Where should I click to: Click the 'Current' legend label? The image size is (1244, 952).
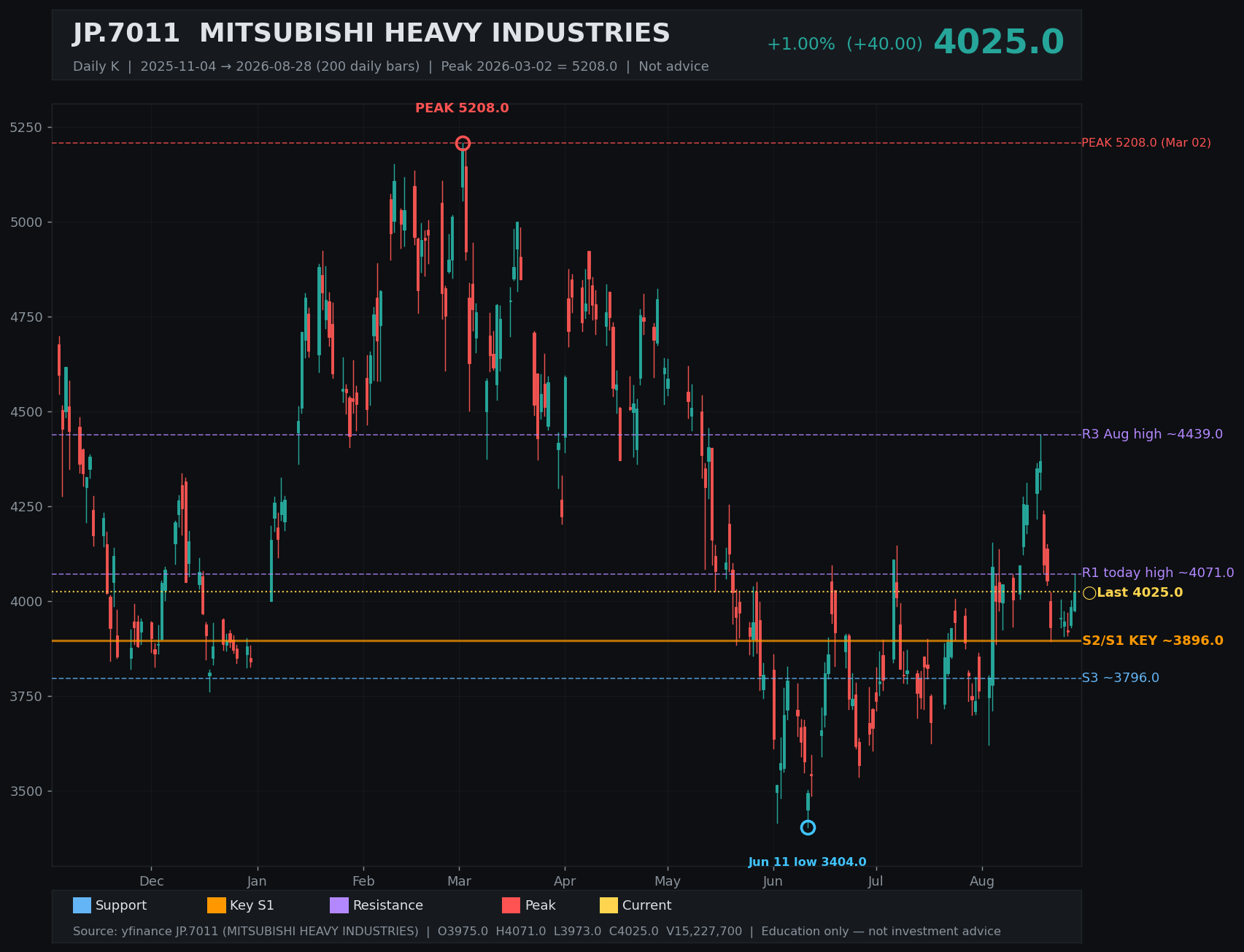click(646, 905)
